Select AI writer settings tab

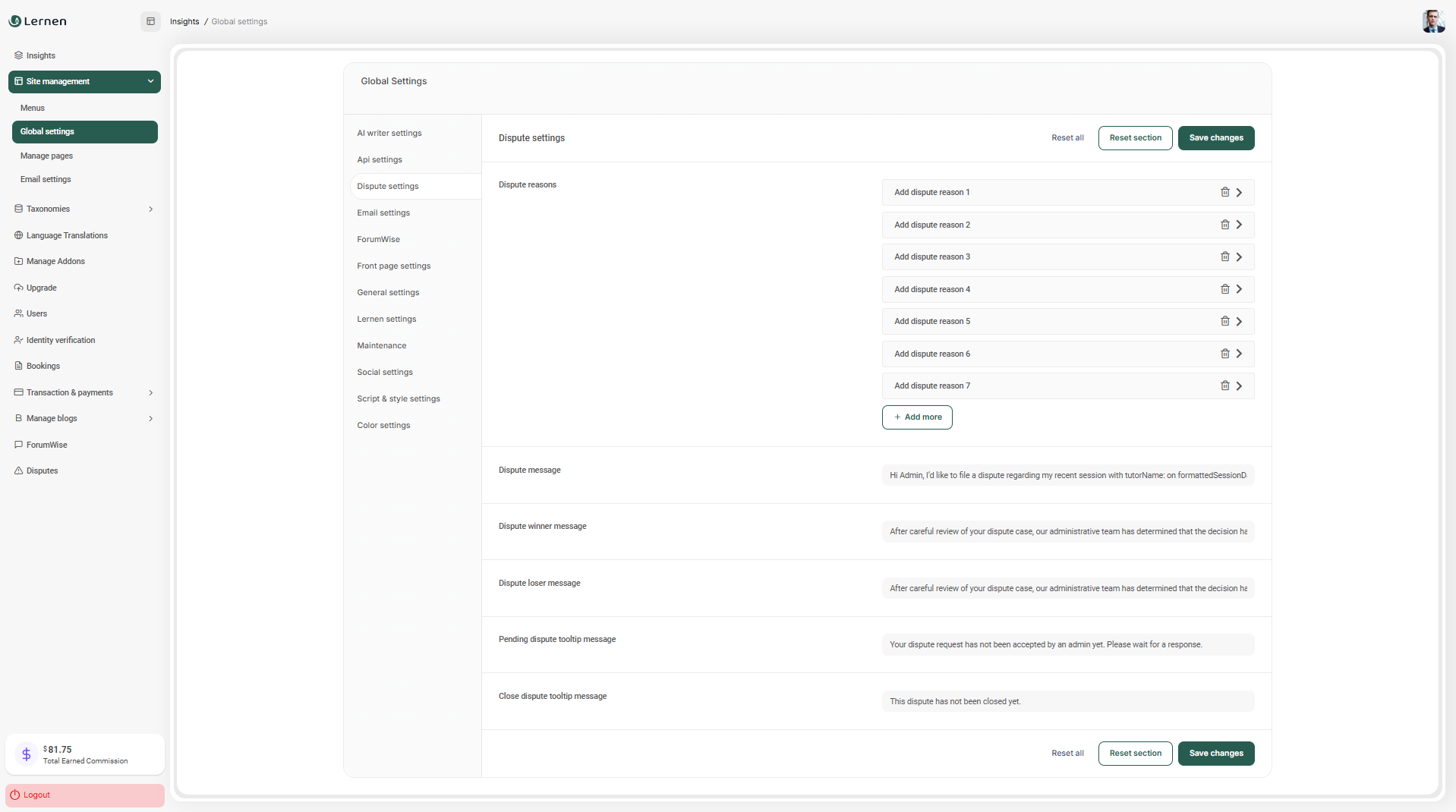point(389,133)
